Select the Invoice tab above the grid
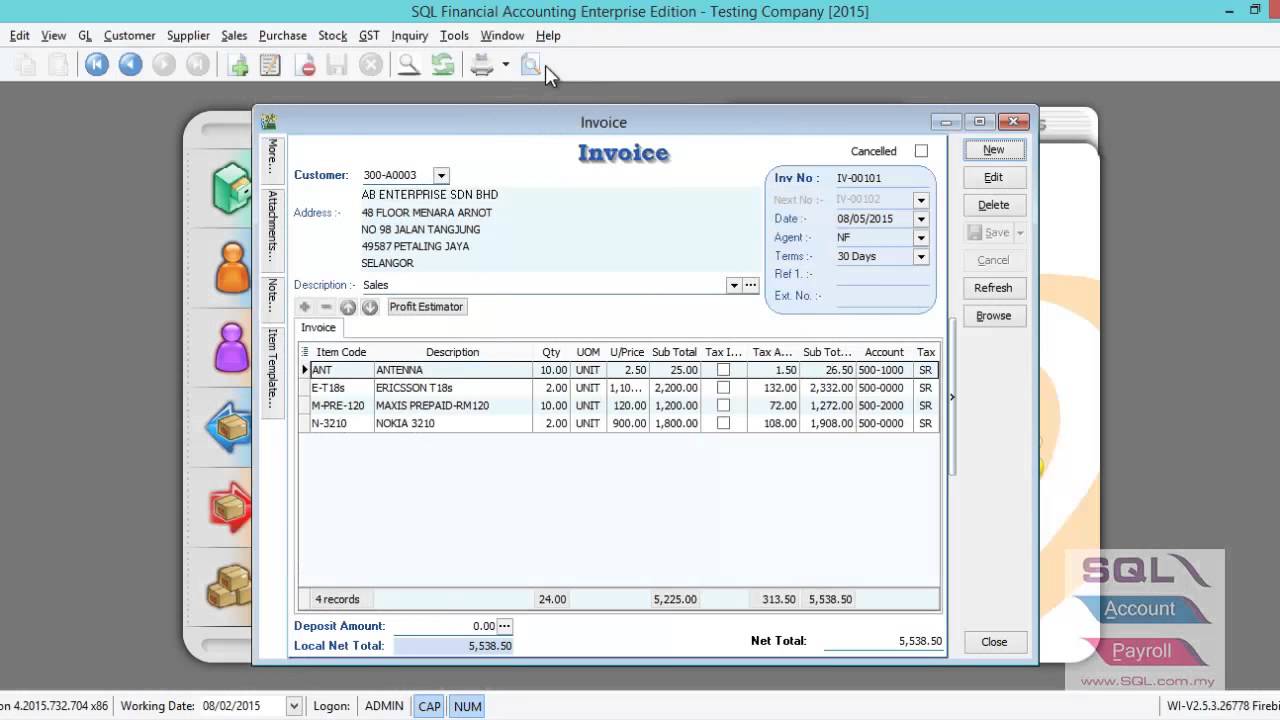This screenshot has width=1280, height=720. tap(318, 328)
